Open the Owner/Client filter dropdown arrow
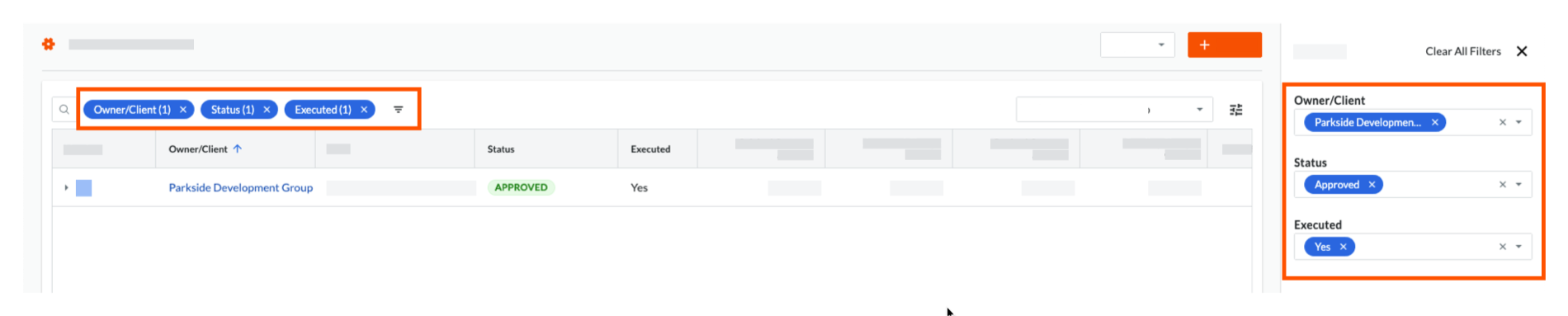 point(1518,122)
